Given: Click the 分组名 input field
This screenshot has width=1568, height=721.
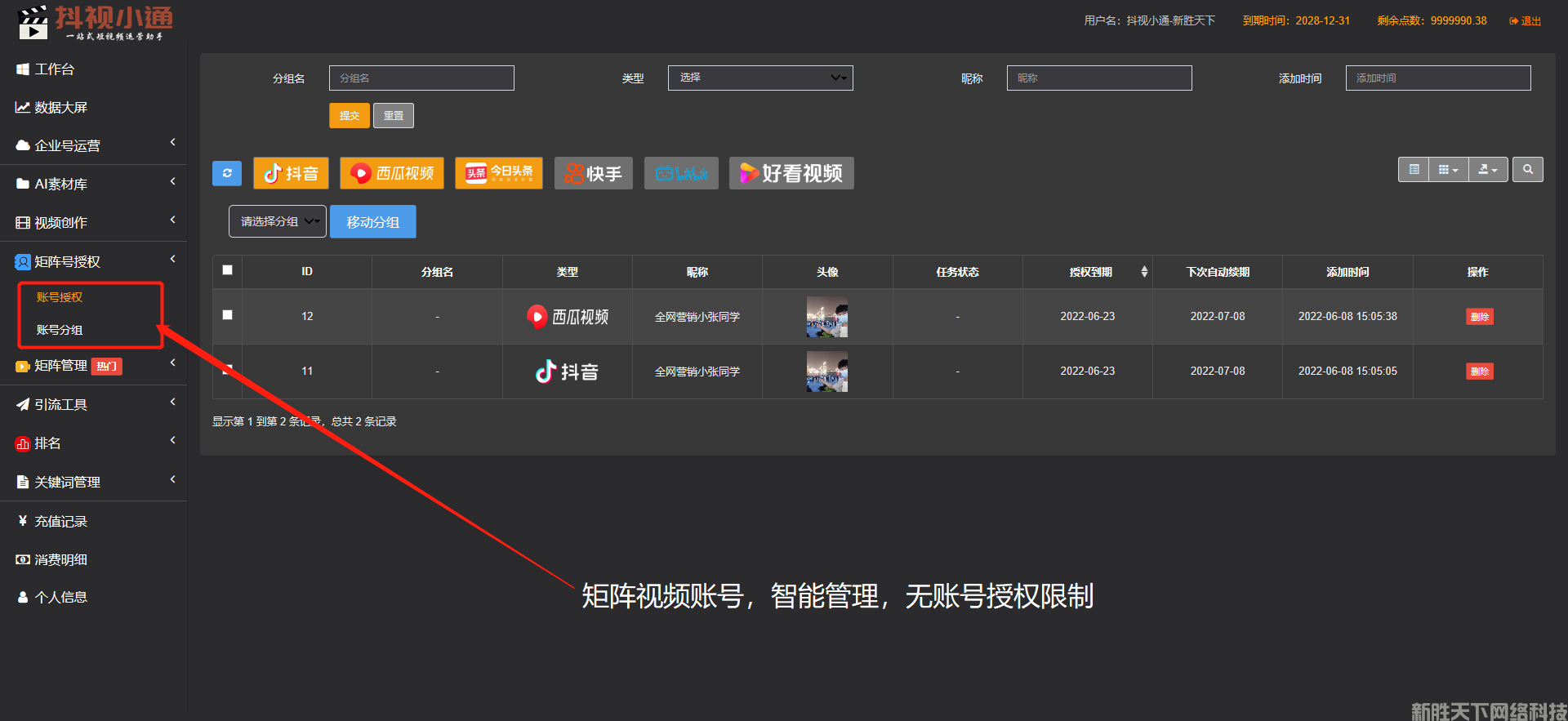Looking at the screenshot, I should [x=421, y=78].
